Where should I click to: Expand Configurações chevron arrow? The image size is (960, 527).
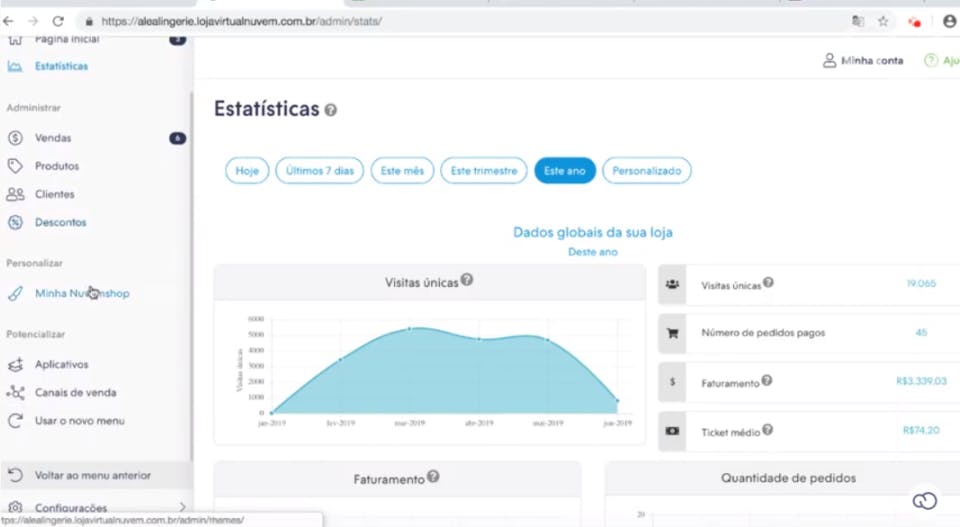click(182, 507)
